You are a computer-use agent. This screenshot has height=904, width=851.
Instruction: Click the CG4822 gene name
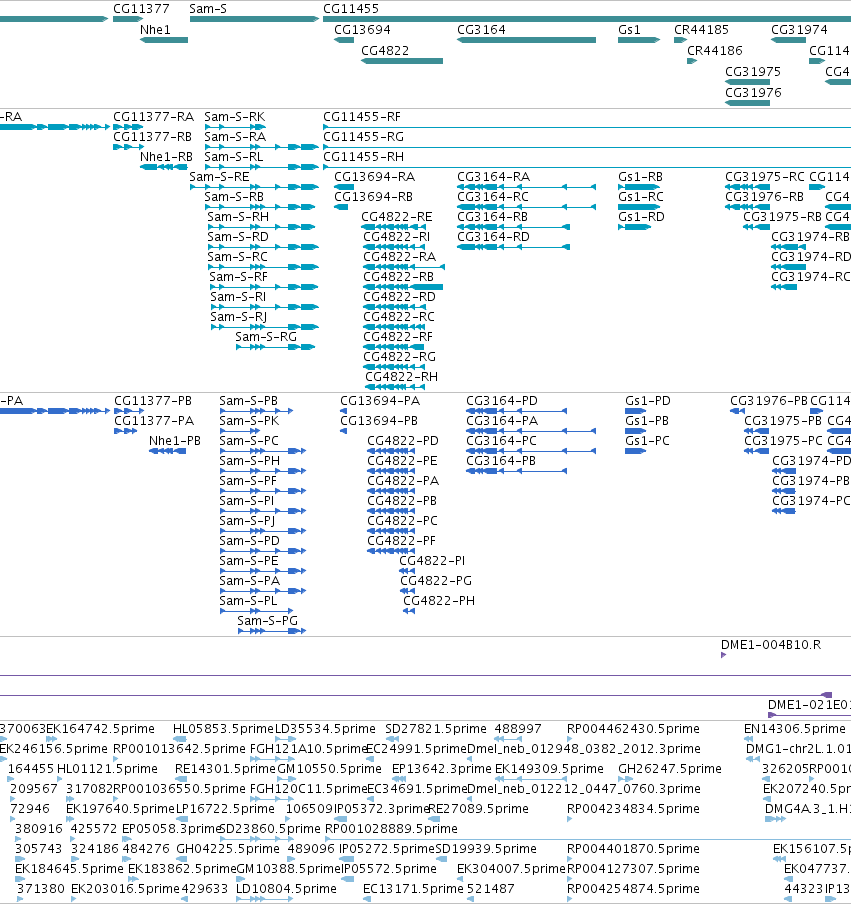pyautogui.click(x=385, y=51)
